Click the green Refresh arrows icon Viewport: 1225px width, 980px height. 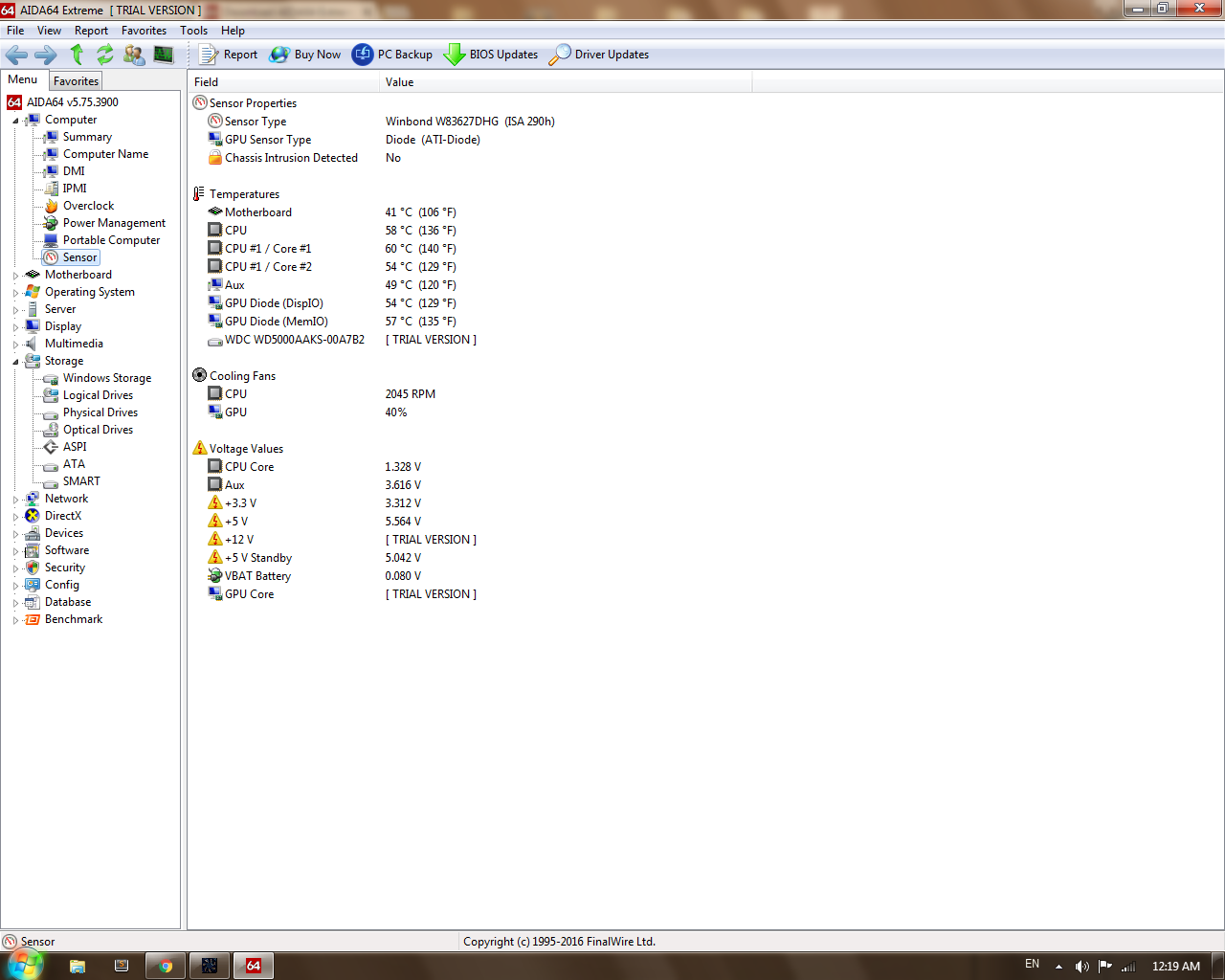[104, 55]
